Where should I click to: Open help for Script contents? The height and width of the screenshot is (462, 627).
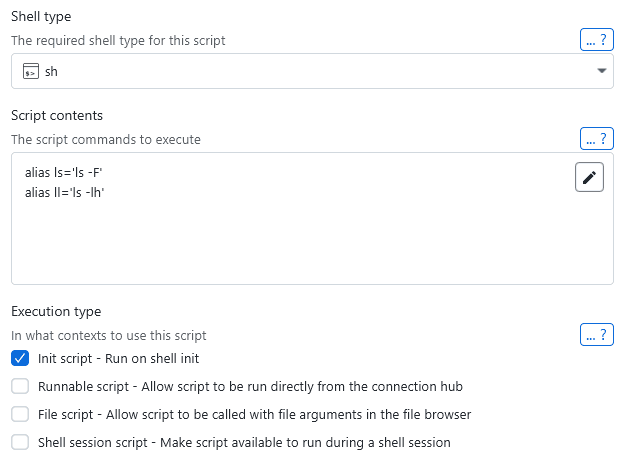click(596, 138)
